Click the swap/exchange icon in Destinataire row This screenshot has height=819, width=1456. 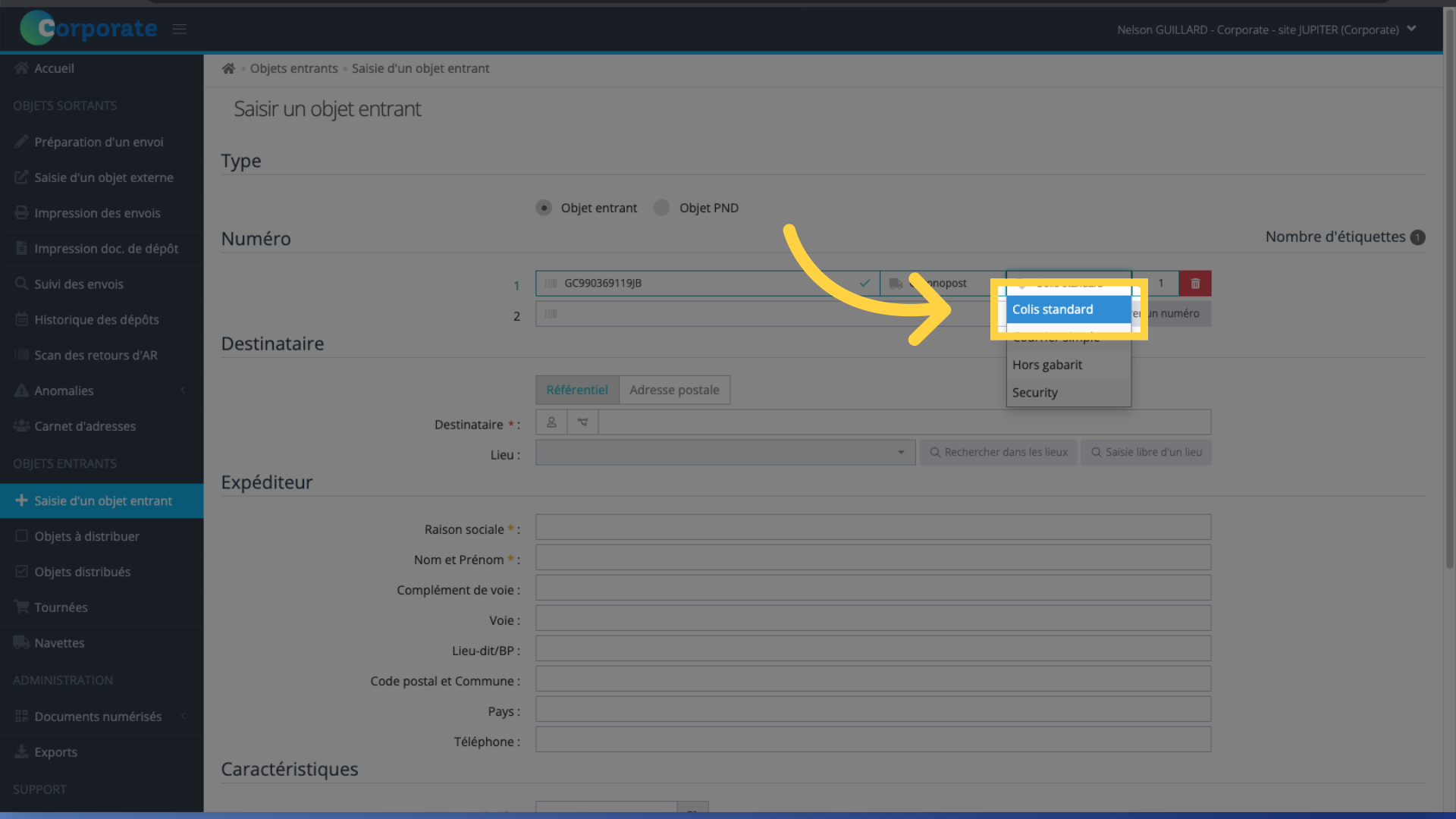click(x=583, y=421)
